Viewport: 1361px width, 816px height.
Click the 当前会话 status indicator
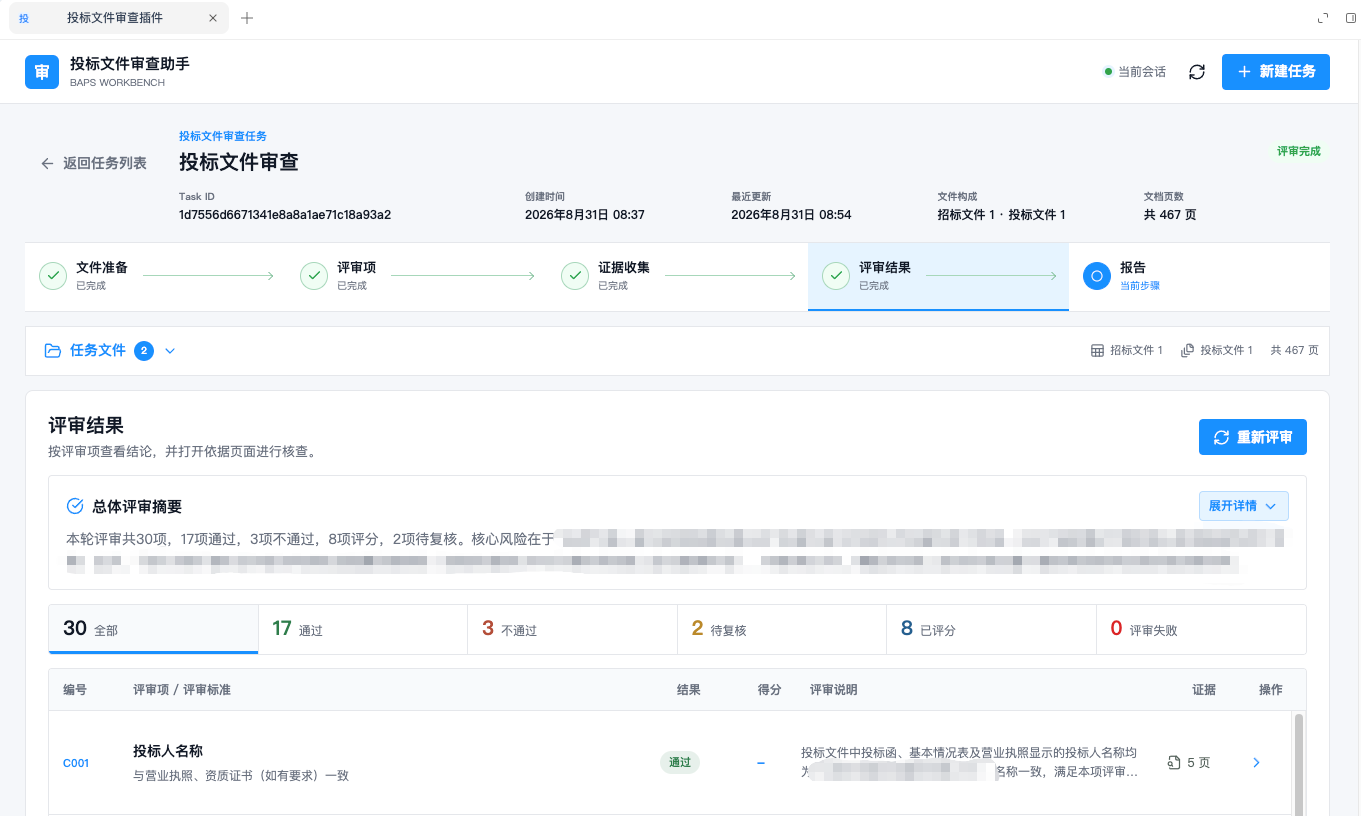pyautogui.click(x=1135, y=72)
